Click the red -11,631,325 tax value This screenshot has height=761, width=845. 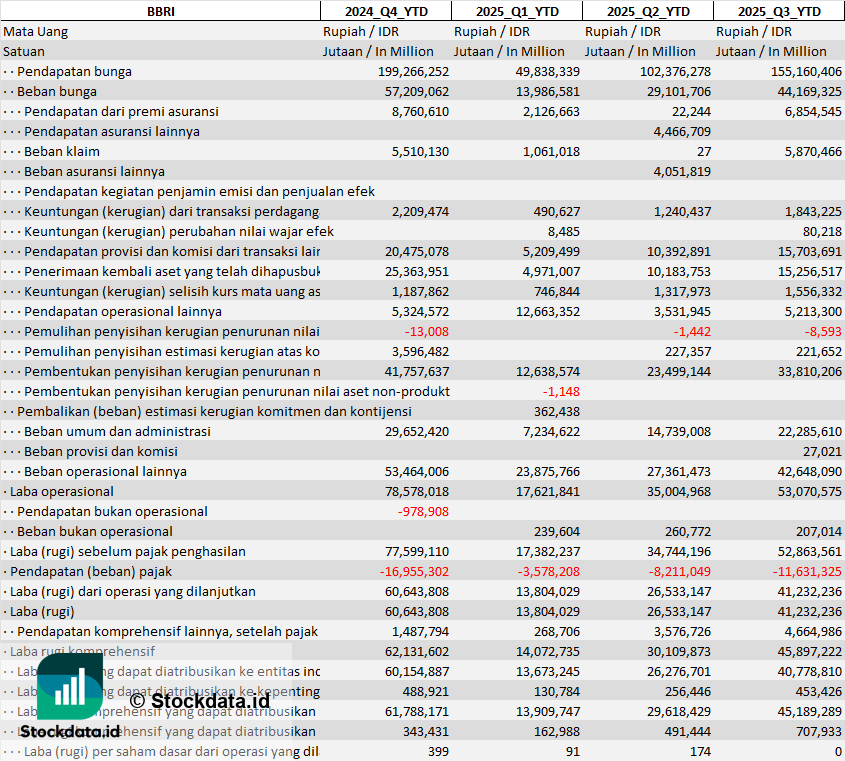(x=793, y=571)
